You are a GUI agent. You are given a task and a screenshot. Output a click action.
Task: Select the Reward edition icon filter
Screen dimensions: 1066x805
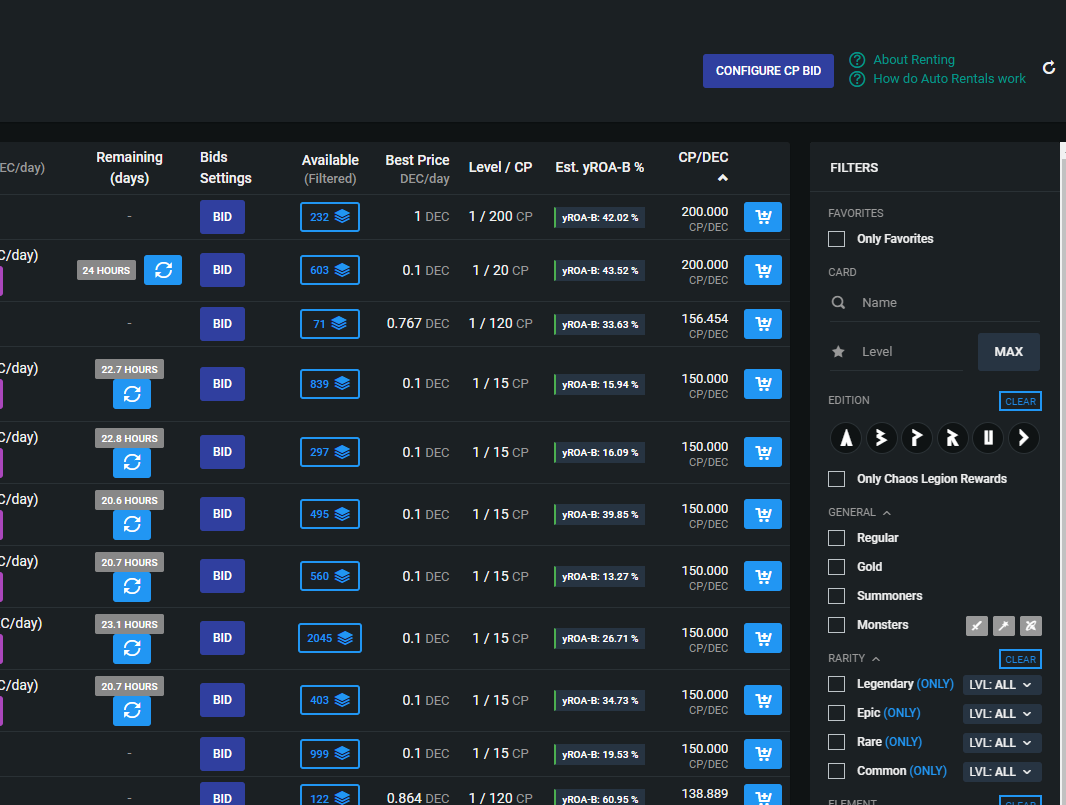[x=952, y=437]
